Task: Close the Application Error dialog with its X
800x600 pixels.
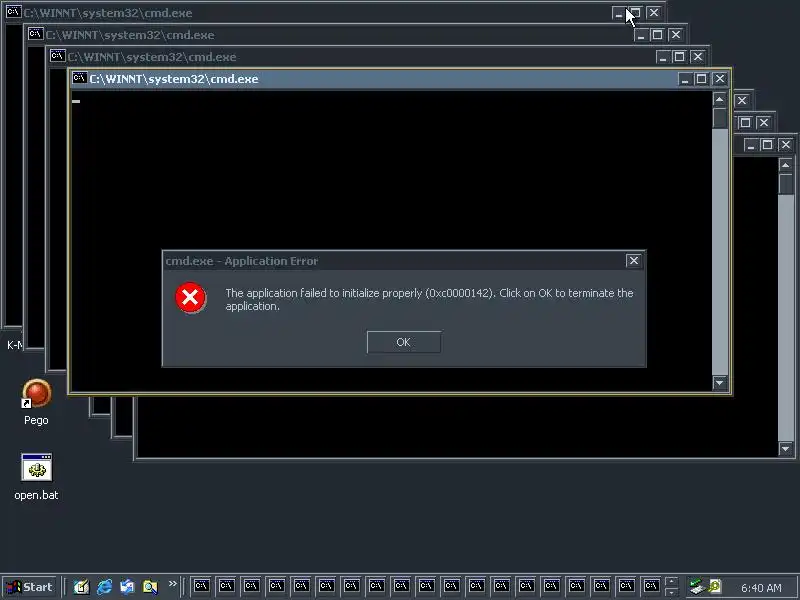Action: coord(633,261)
